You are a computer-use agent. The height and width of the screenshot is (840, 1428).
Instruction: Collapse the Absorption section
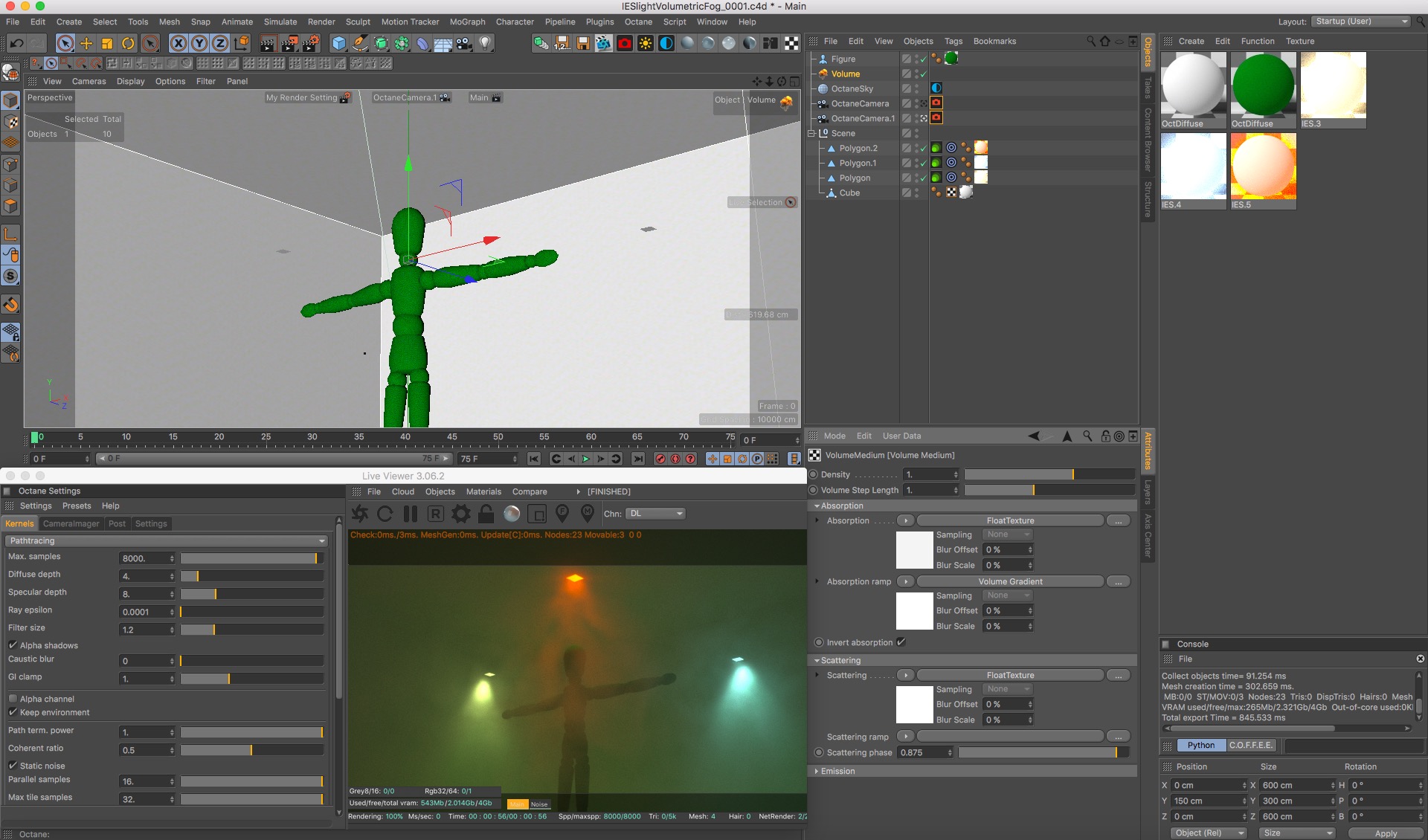(x=817, y=505)
